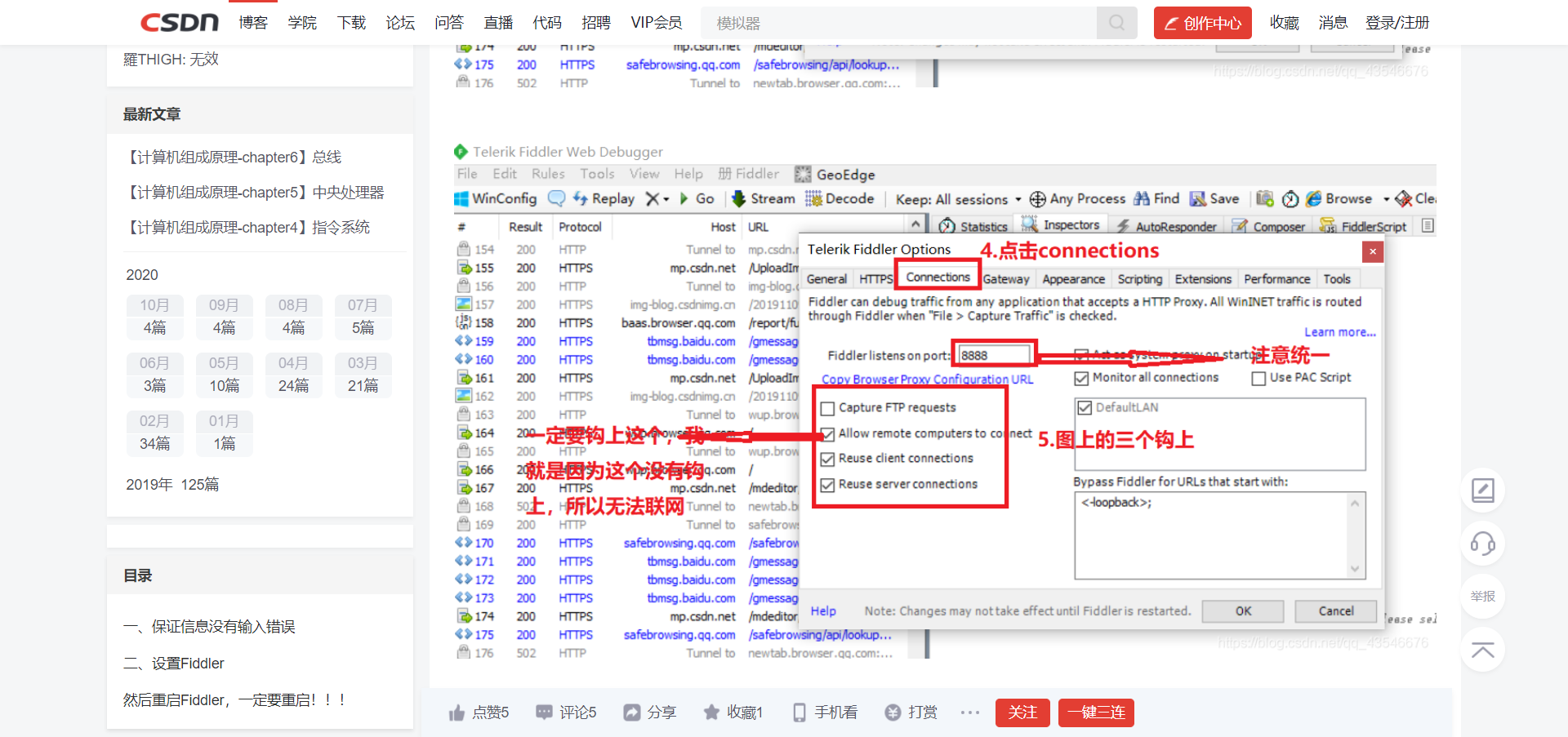Open the Fiddler Rules menu
This screenshot has width=1568, height=737.
pos(548,174)
